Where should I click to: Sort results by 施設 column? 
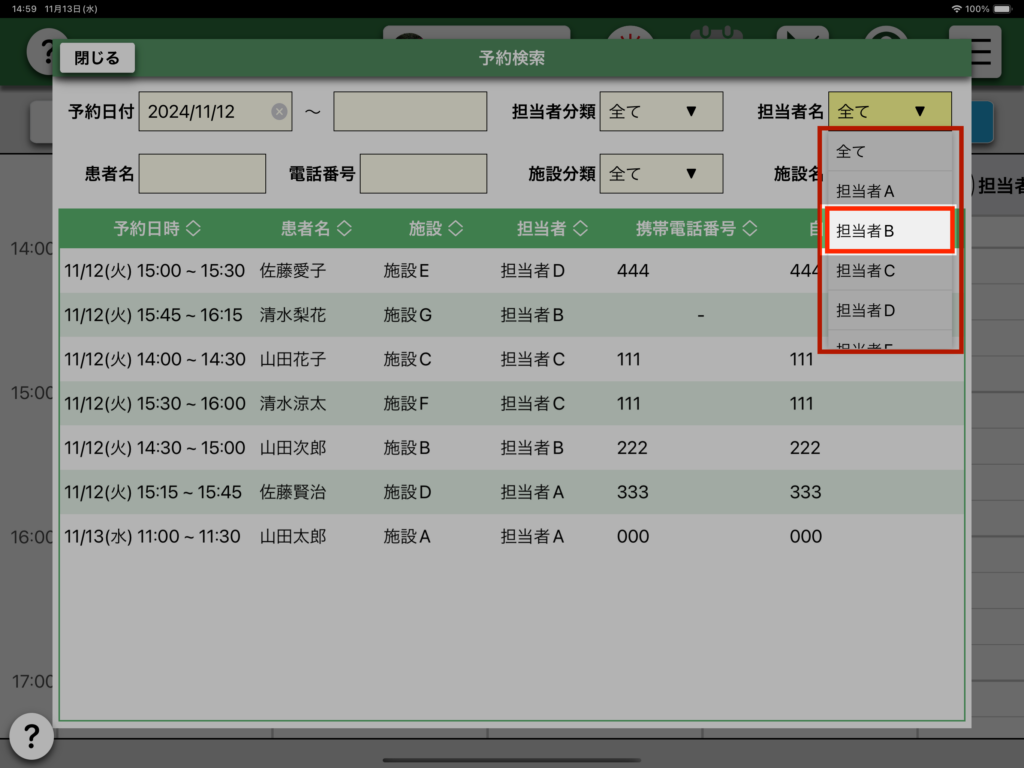point(436,229)
